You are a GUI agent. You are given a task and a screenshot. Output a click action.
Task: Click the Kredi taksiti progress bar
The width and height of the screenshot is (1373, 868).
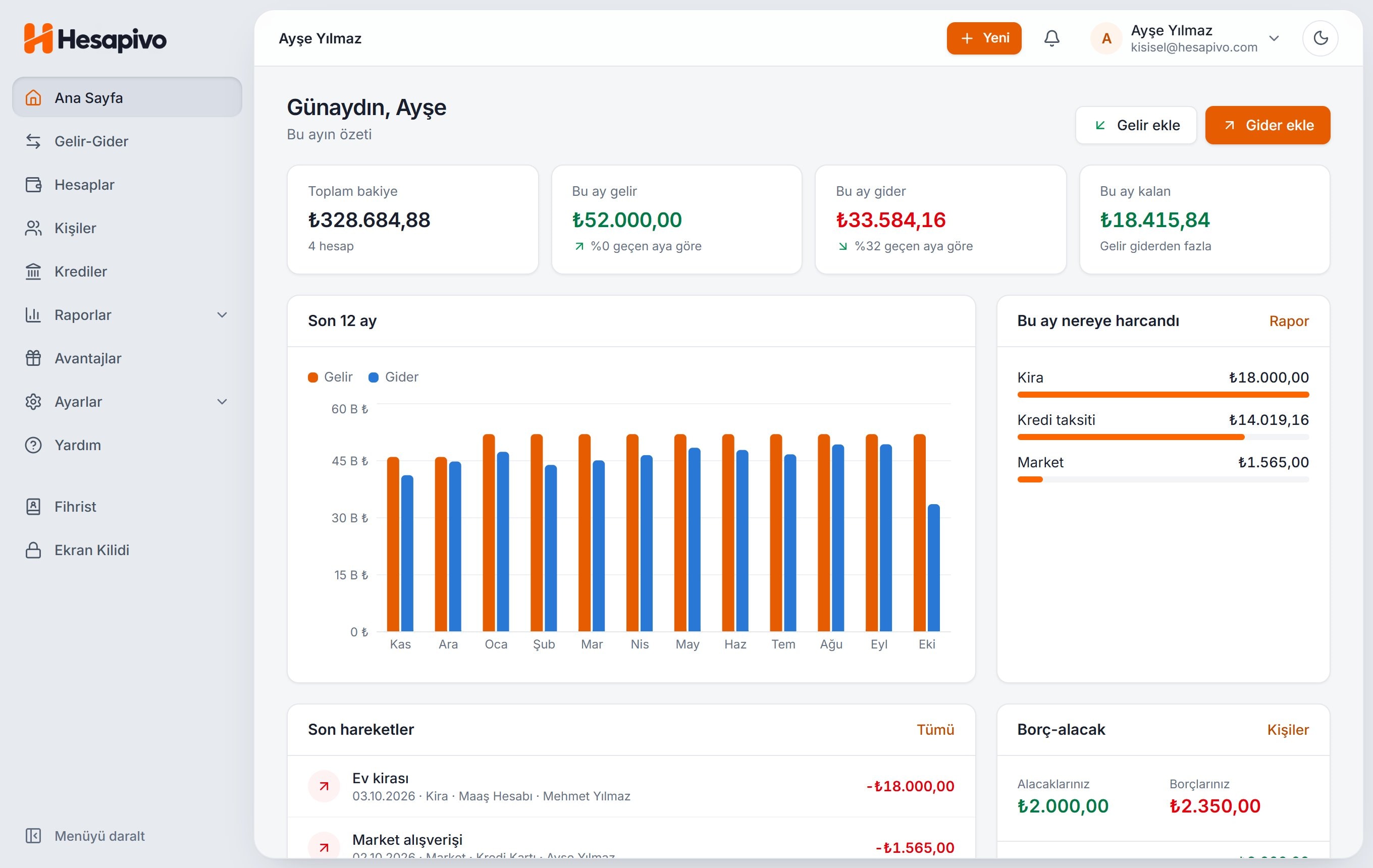point(1163,437)
